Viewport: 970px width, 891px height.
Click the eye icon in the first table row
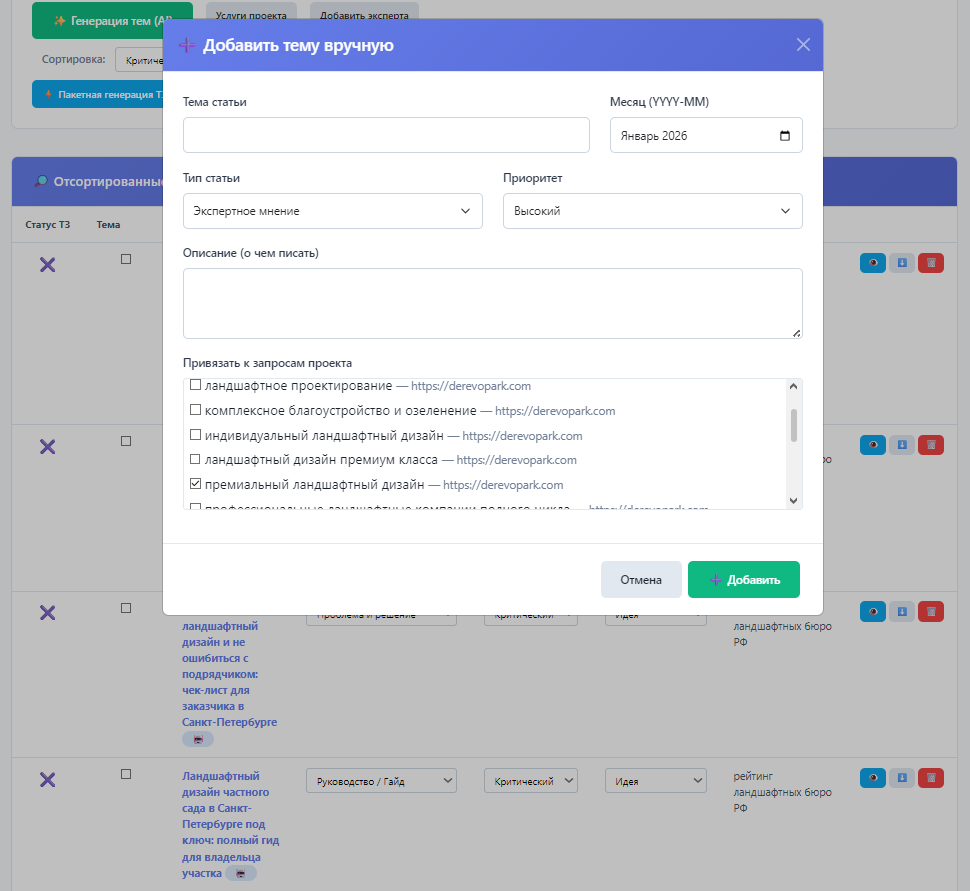(x=873, y=263)
